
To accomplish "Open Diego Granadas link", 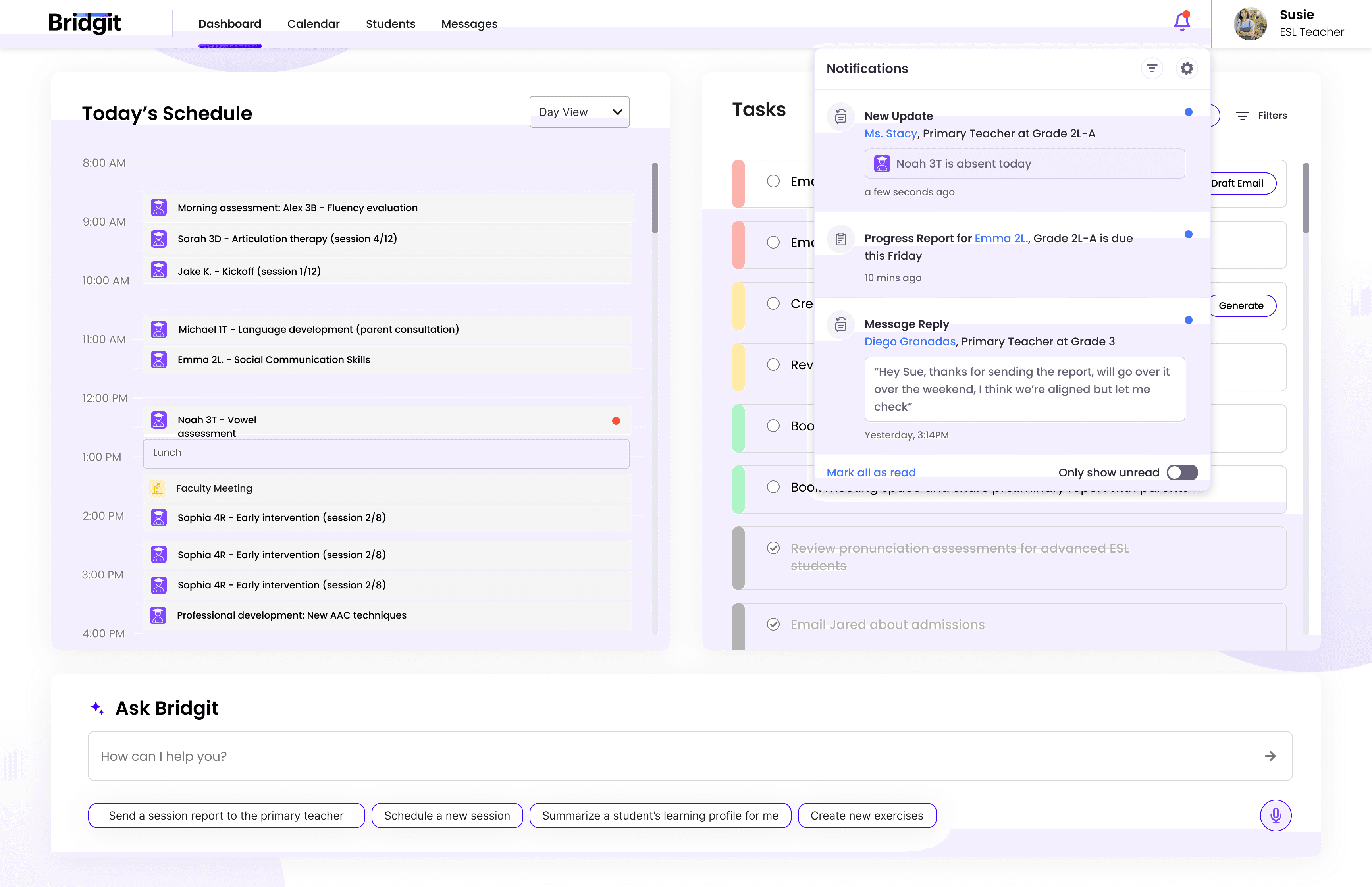I will click(x=910, y=341).
